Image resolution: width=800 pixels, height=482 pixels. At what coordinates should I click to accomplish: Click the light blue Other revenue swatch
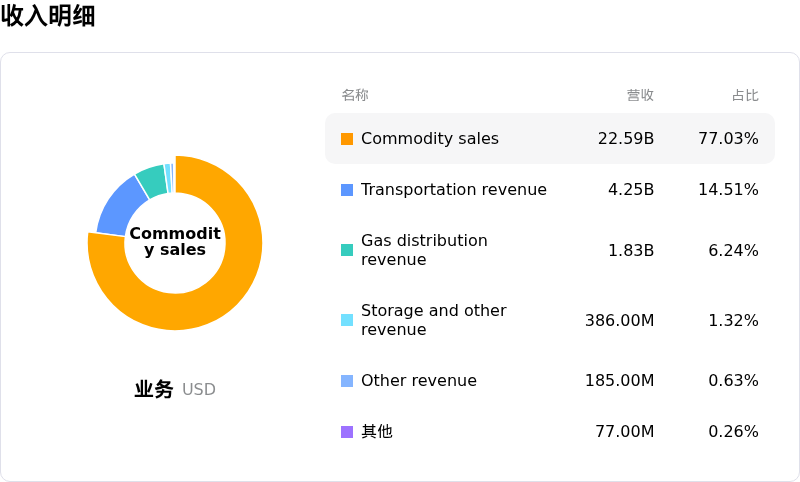347,381
